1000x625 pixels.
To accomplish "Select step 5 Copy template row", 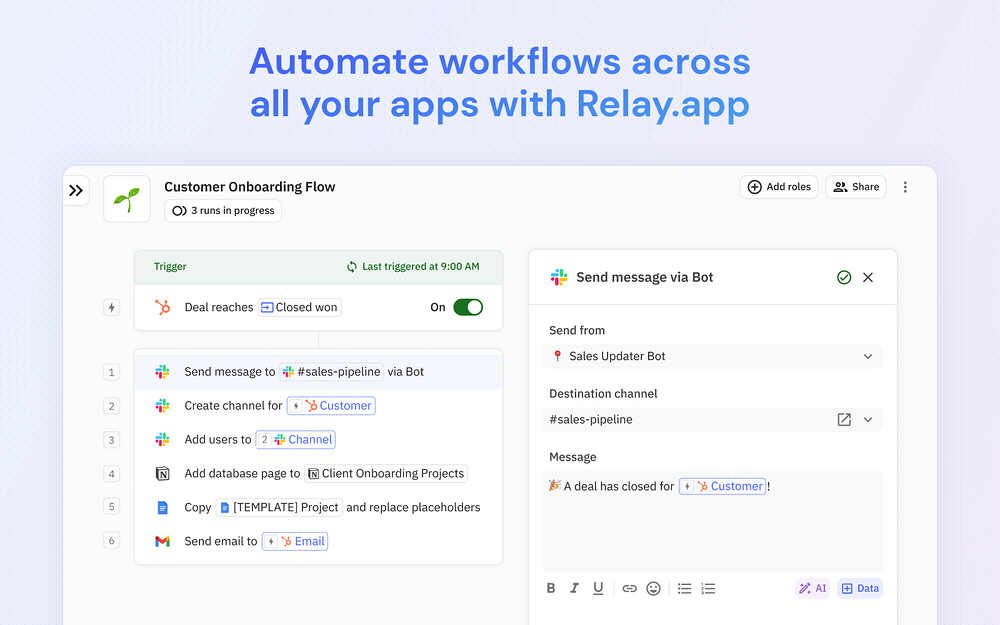I will tap(318, 508).
